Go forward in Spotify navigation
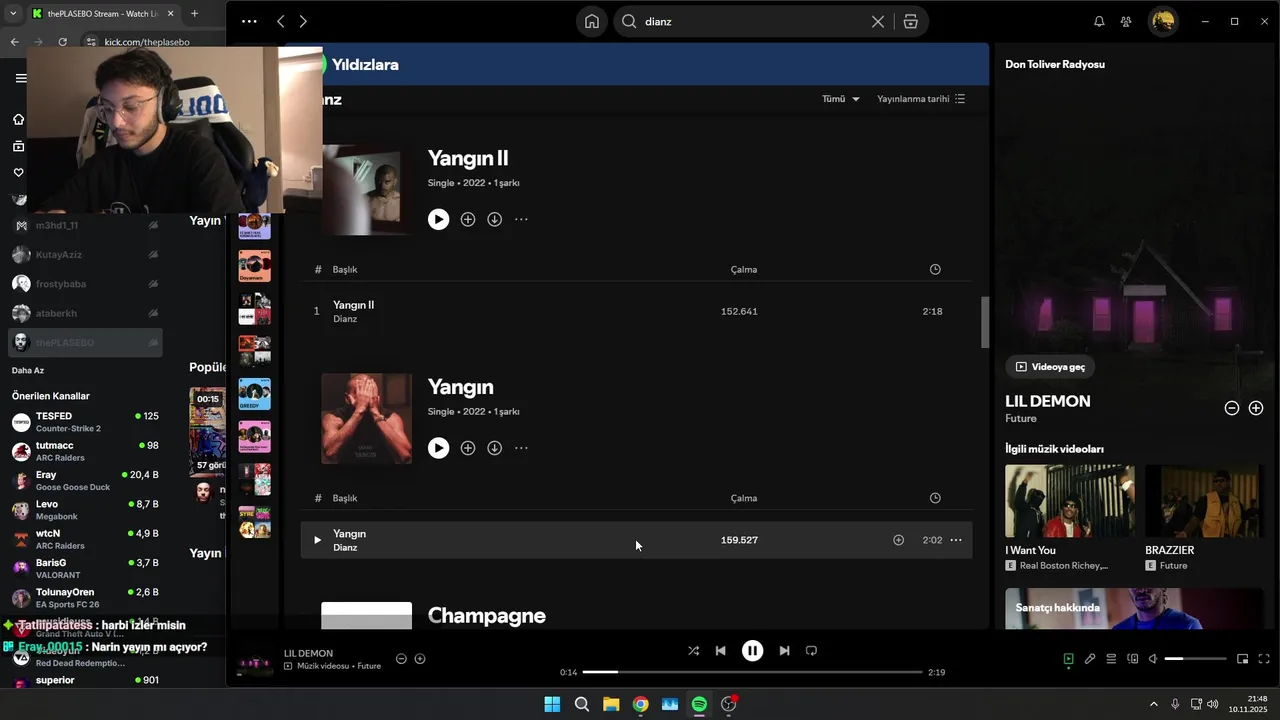The height and width of the screenshot is (720, 1280). point(303,22)
